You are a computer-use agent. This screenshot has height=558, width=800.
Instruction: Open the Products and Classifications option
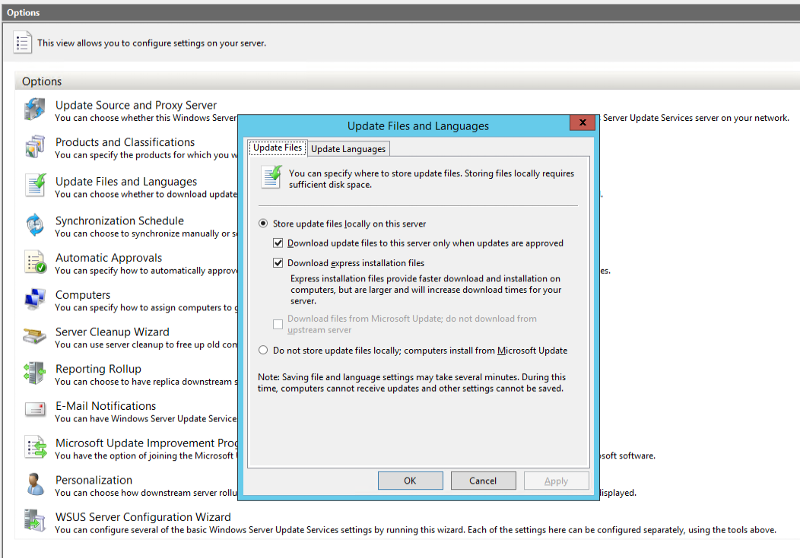(125, 142)
